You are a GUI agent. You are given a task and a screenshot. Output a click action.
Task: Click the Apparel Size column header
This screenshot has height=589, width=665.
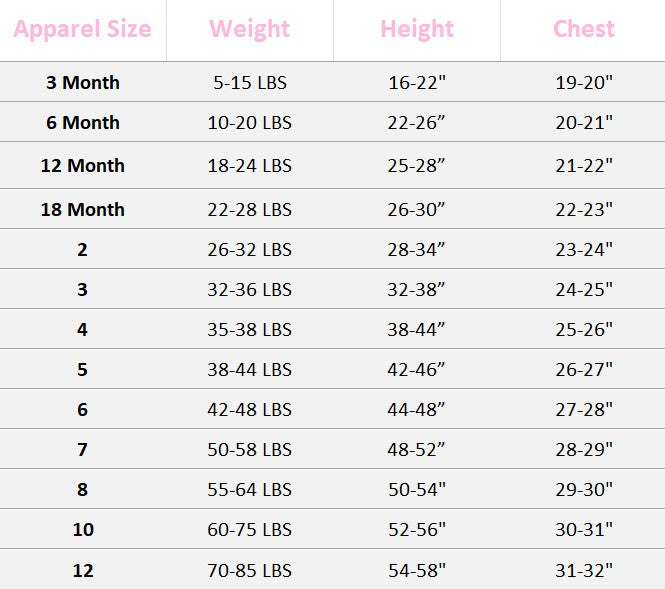click(x=83, y=29)
